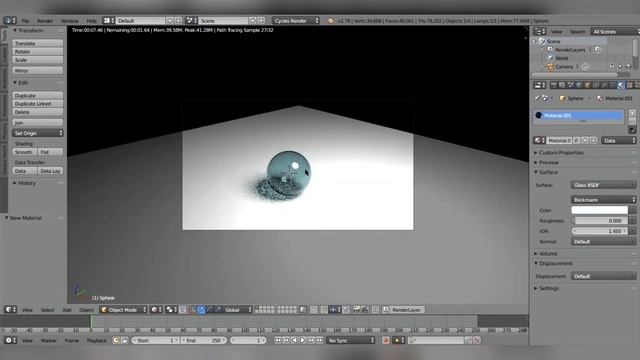Open the Render menu
The height and width of the screenshot is (360, 640).
point(45,21)
